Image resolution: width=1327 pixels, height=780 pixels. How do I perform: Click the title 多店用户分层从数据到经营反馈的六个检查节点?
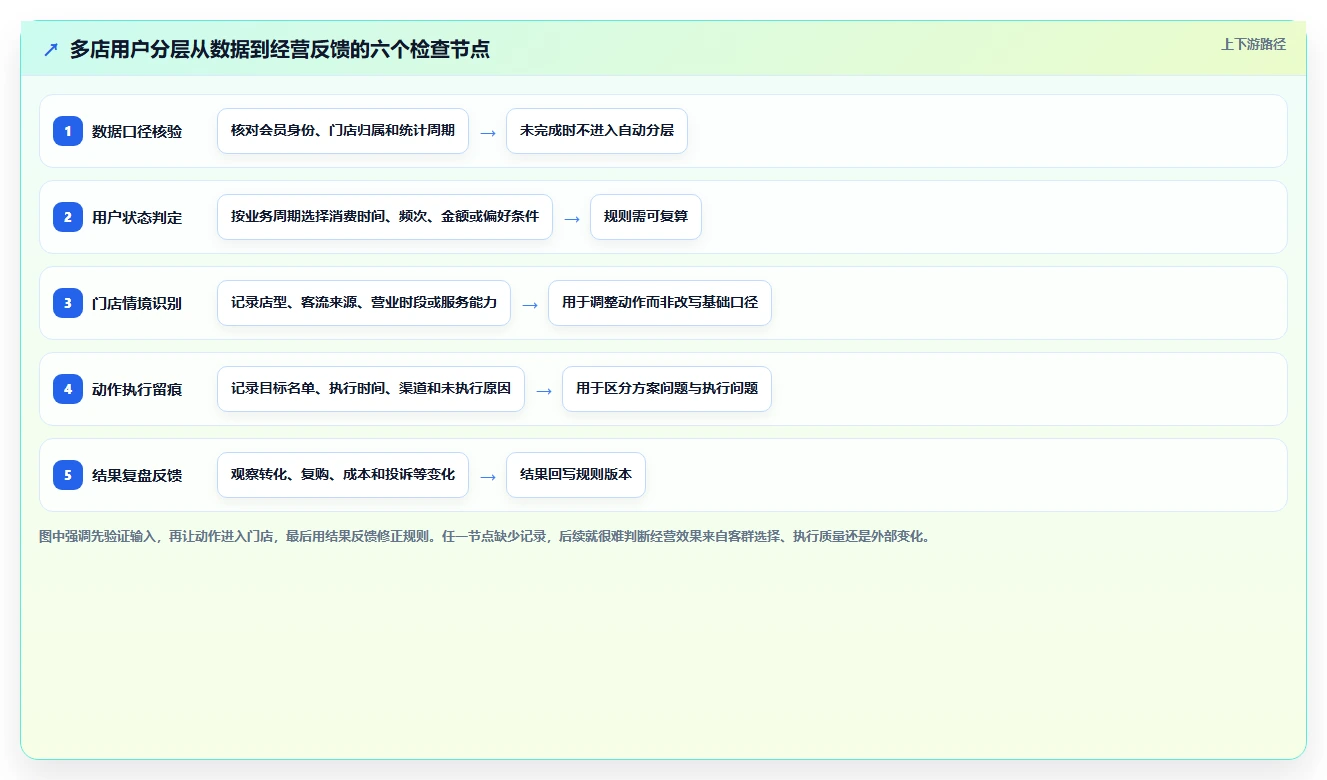[x=280, y=49]
